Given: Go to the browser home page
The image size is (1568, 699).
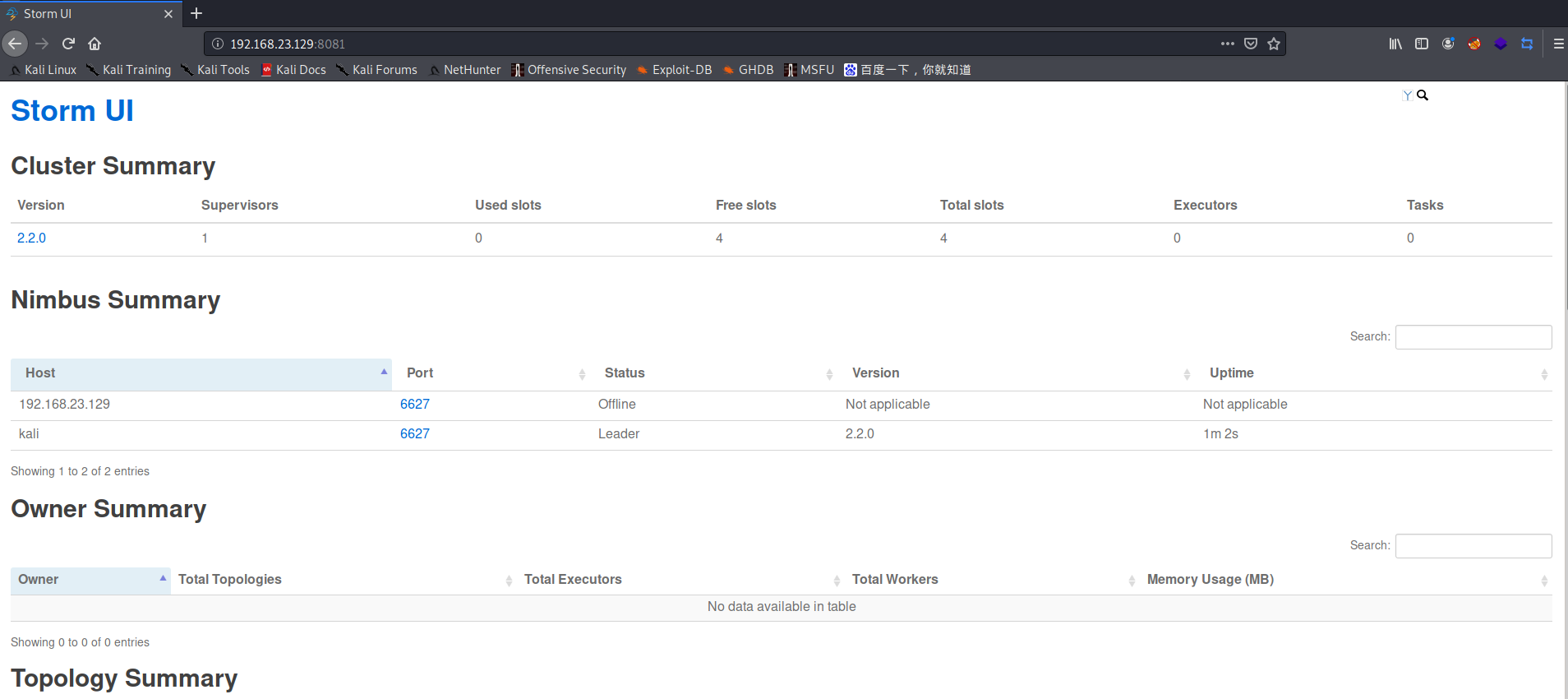Looking at the screenshot, I should (95, 44).
